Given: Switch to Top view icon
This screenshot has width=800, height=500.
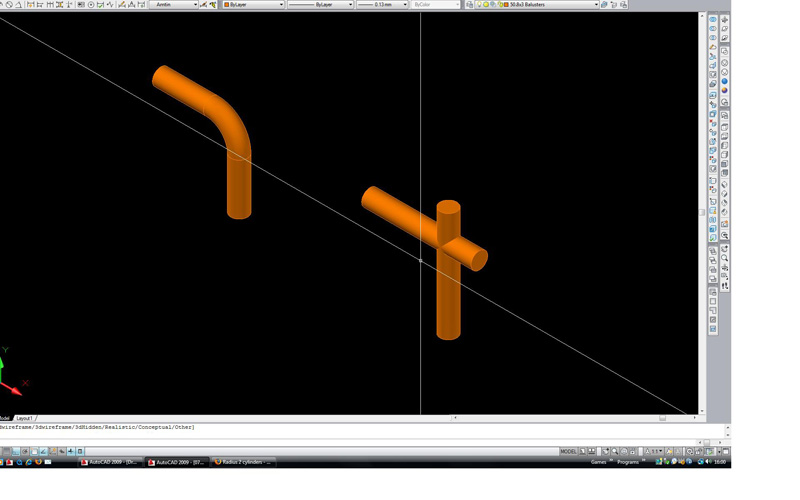Looking at the screenshot, I should (724, 126).
